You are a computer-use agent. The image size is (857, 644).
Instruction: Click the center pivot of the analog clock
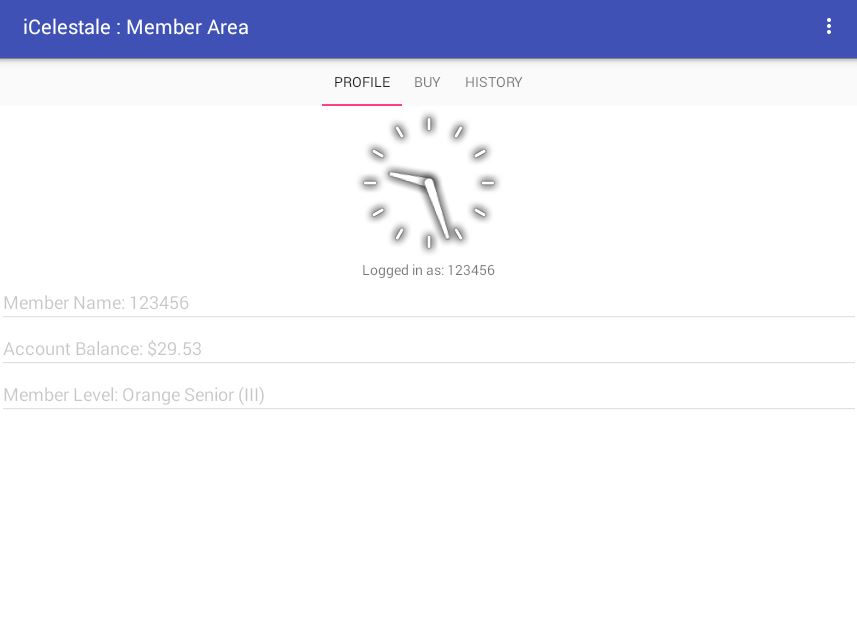[x=429, y=183]
